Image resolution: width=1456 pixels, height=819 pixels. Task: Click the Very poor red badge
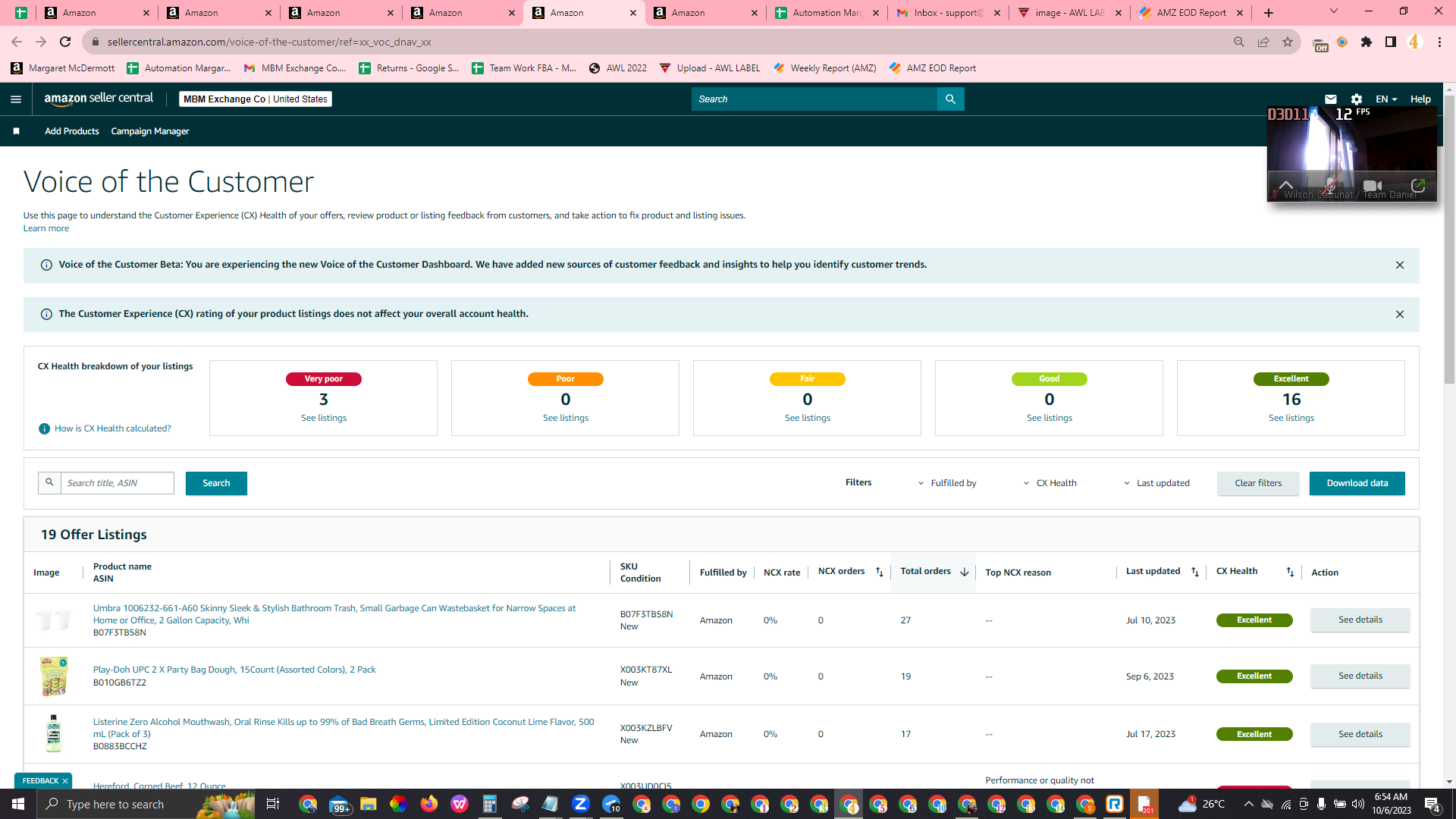pyautogui.click(x=324, y=379)
